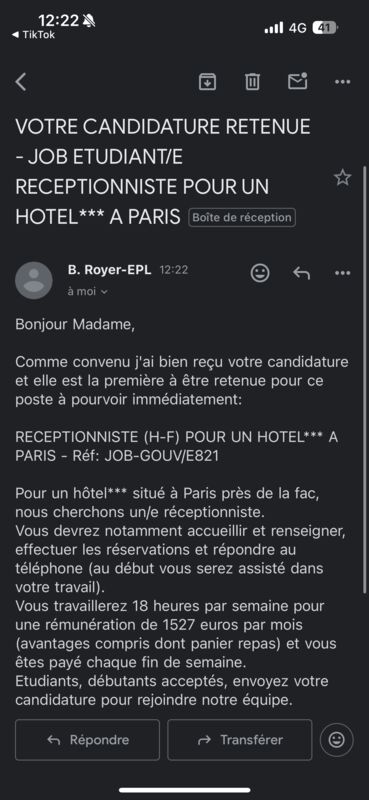Image resolution: width=369 pixels, height=800 pixels.
Task: Delete the email using the trash icon
Action: [x=252, y=82]
